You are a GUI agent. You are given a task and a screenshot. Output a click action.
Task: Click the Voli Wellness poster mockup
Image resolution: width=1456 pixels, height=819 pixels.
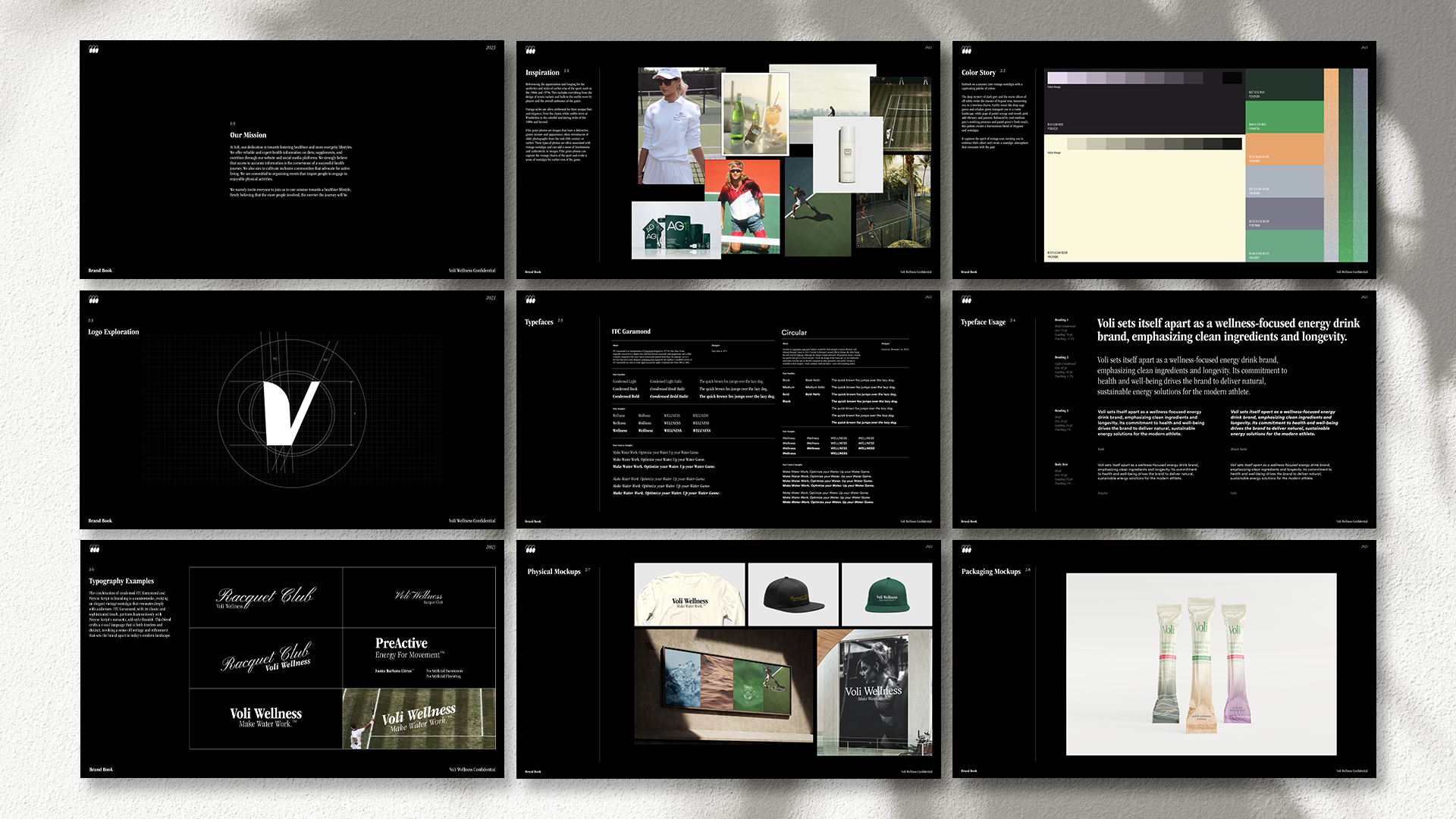point(874,692)
